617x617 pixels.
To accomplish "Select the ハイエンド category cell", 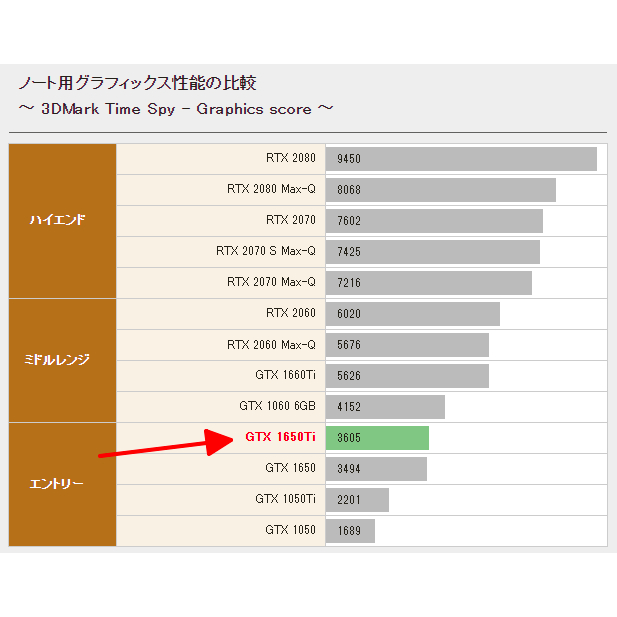I will click(x=63, y=220).
